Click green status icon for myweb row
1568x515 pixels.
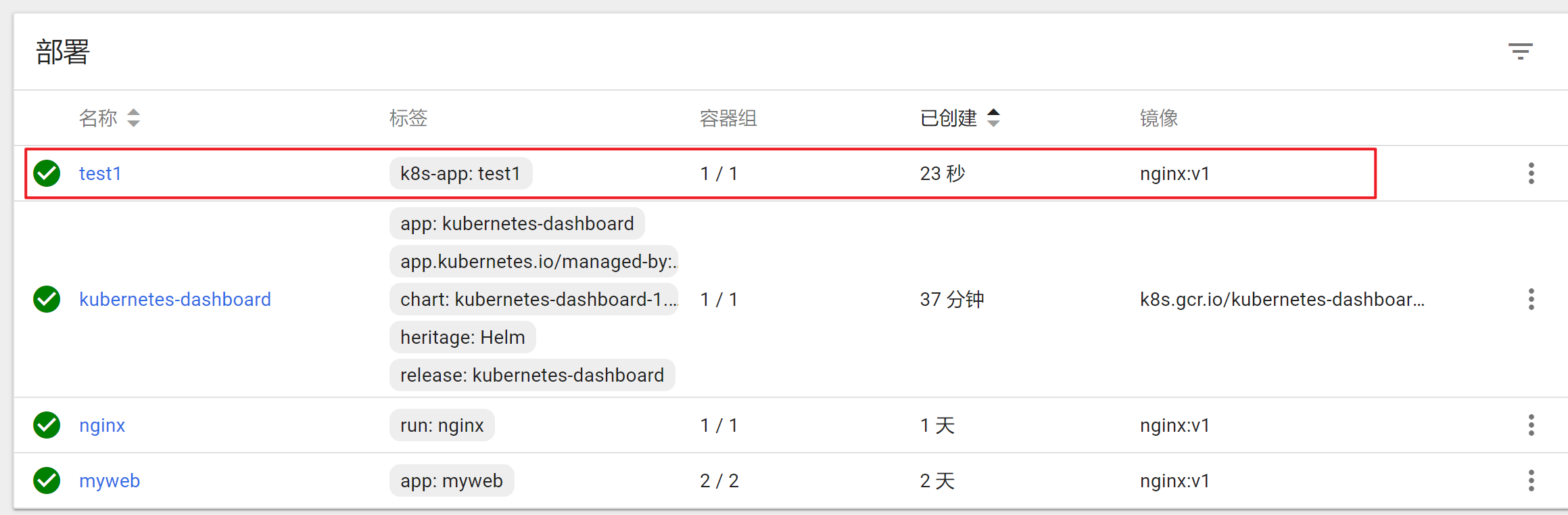tap(47, 480)
